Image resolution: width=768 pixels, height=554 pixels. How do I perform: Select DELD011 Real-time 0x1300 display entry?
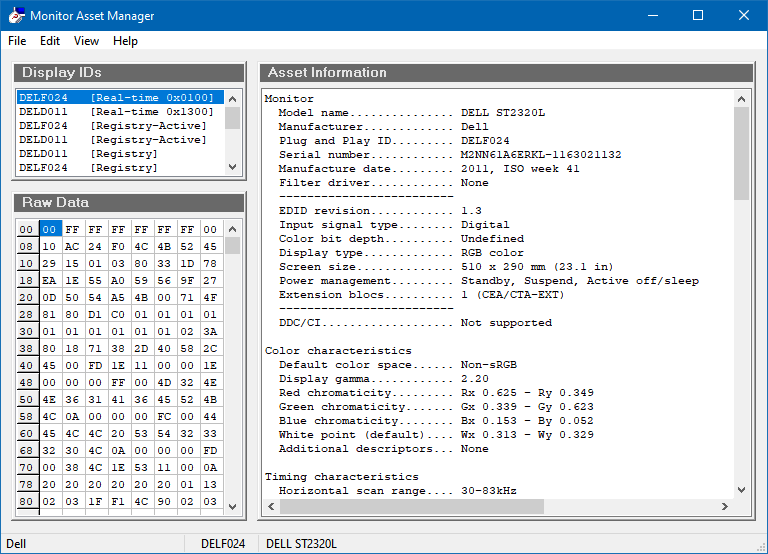tap(120, 112)
